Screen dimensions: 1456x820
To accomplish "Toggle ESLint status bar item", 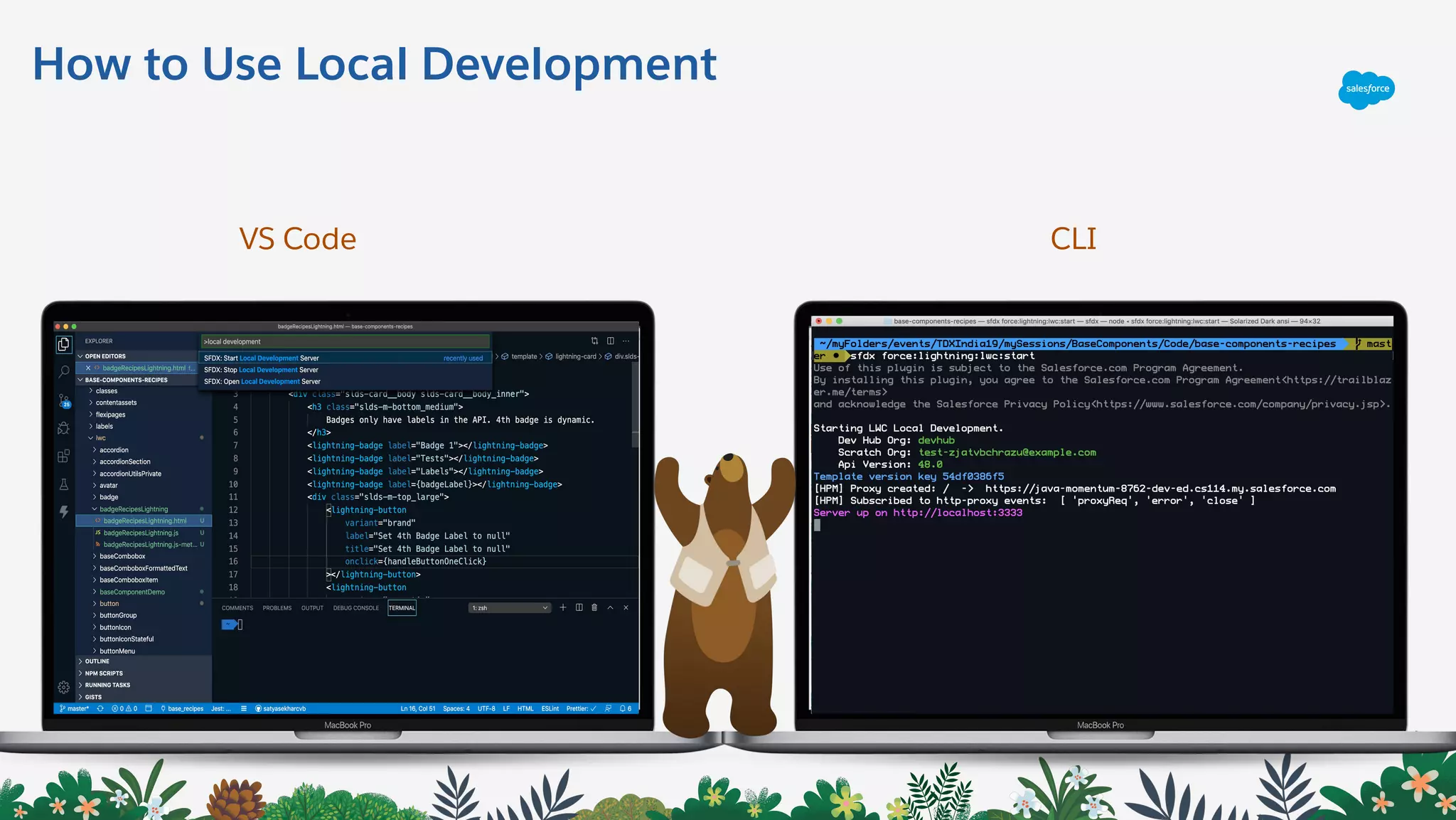I will (550, 708).
